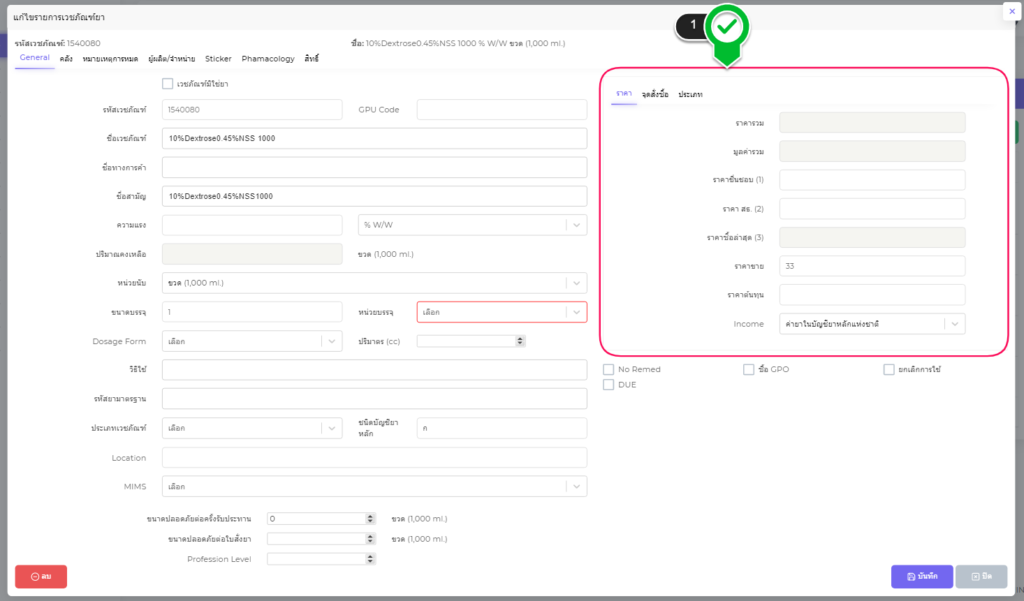Increment the ปริมาตร (cc) spinner arrows
The image size is (1024, 601).
click(x=519, y=339)
